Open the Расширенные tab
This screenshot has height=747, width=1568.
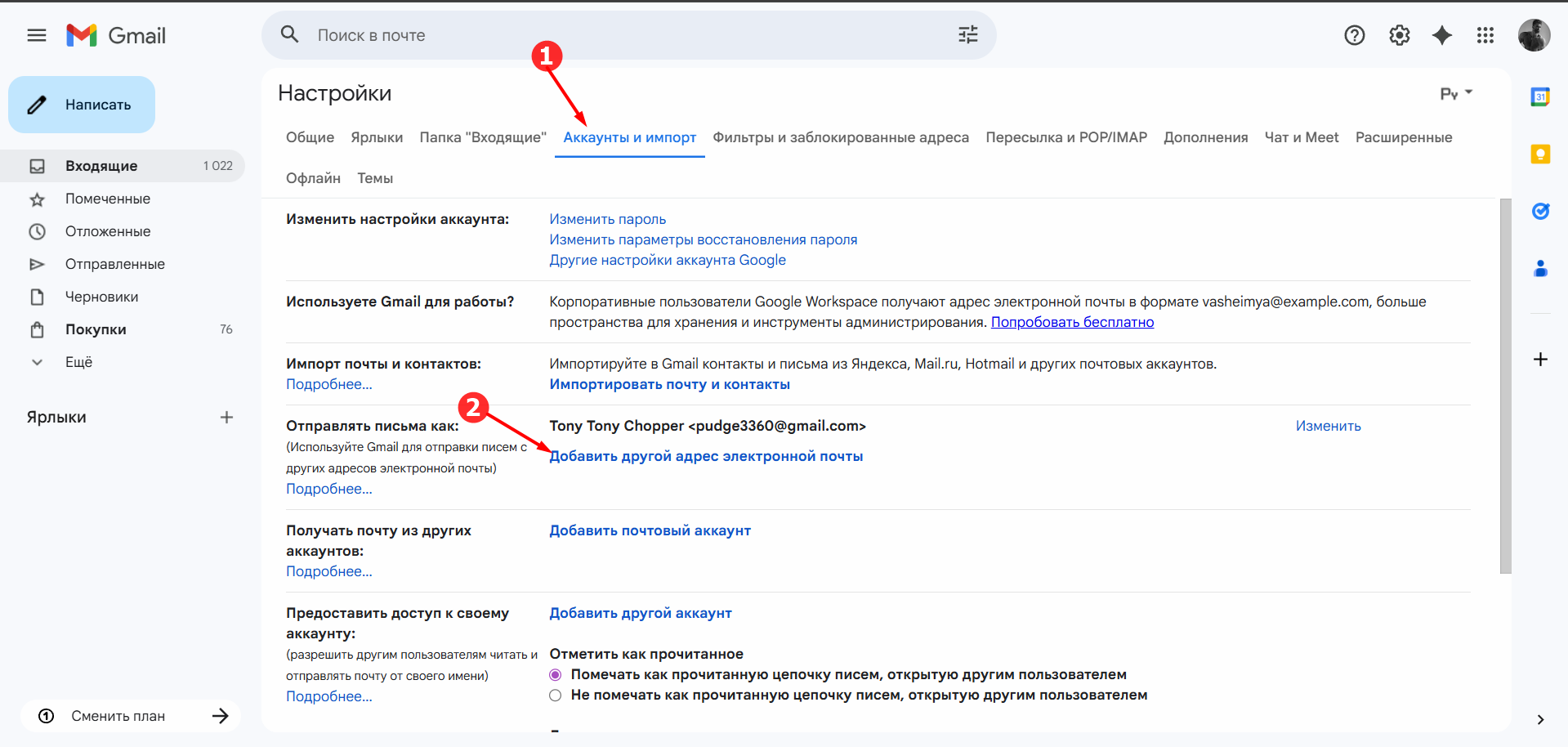(x=1404, y=137)
